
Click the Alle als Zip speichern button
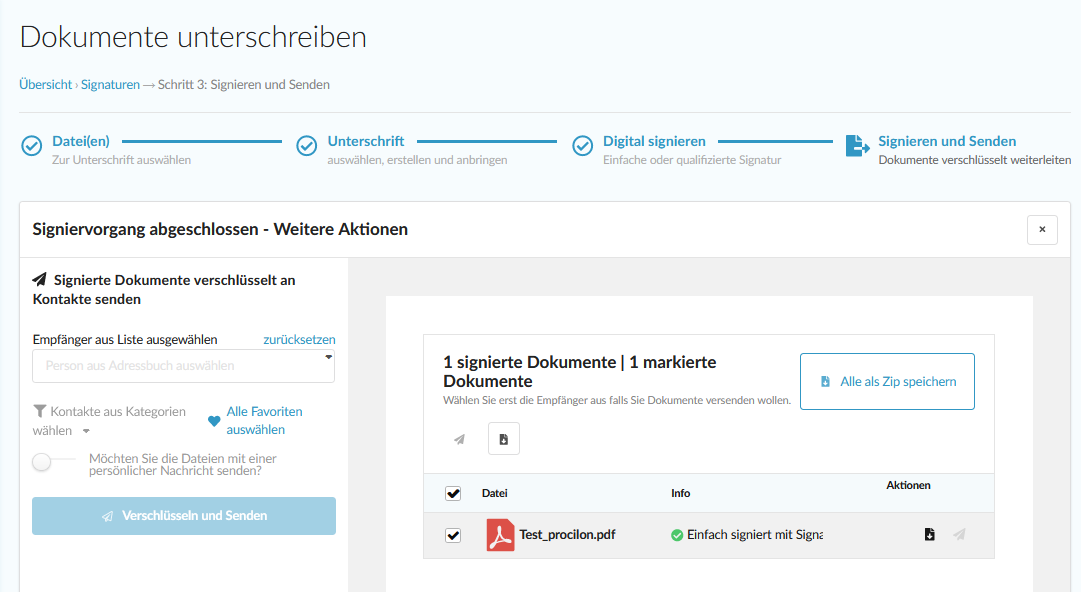(x=887, y=381)
